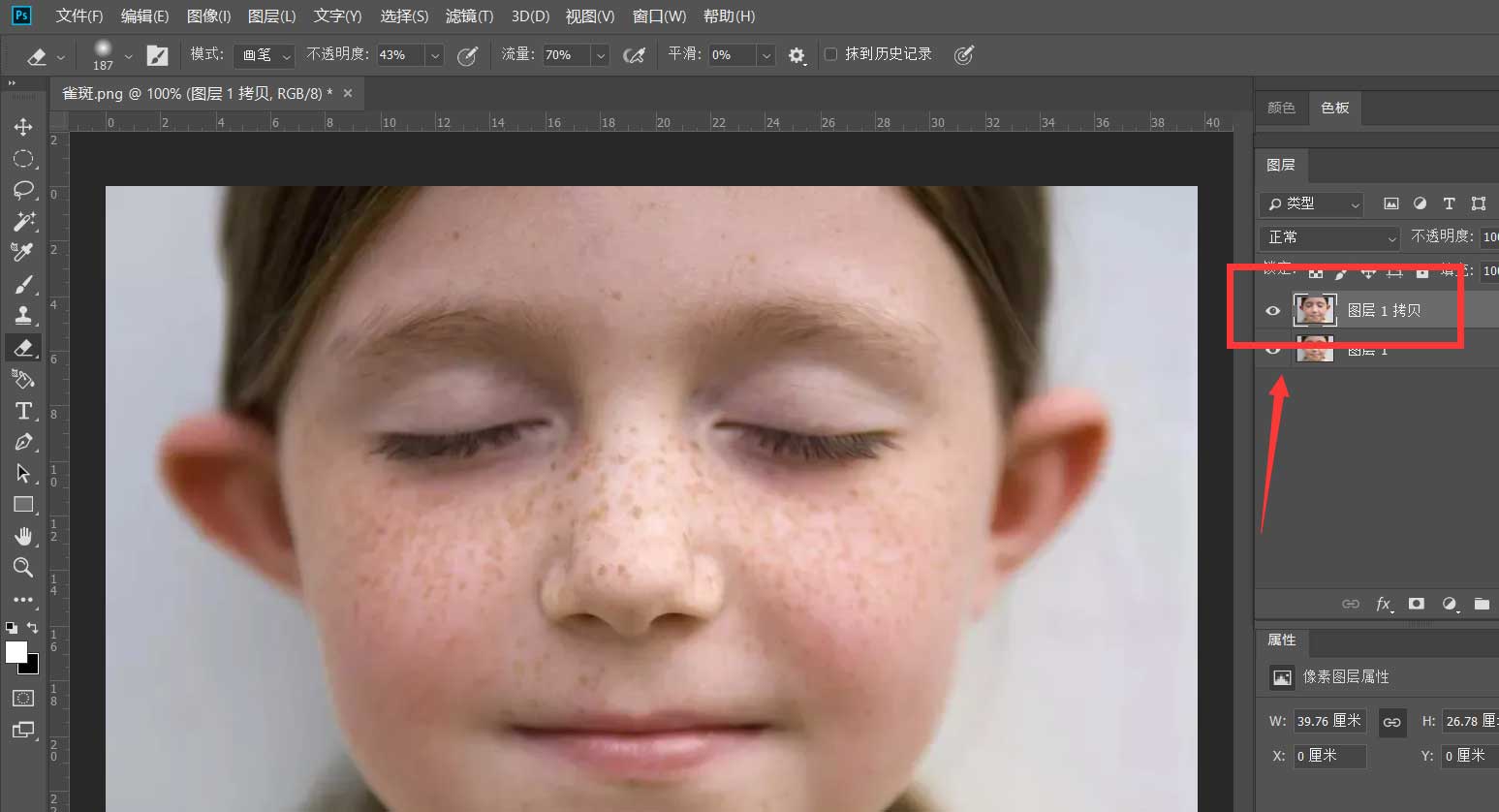1499x812 pixels.
Task: Click the foreground color swatch
Action: click(16, 652)
